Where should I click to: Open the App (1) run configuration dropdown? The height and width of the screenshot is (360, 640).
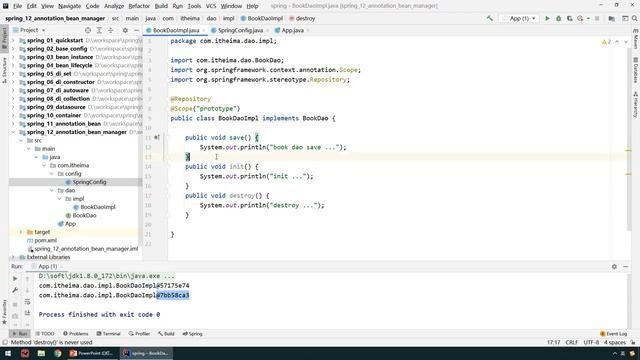pyautogui.click(x=519, y=18)
